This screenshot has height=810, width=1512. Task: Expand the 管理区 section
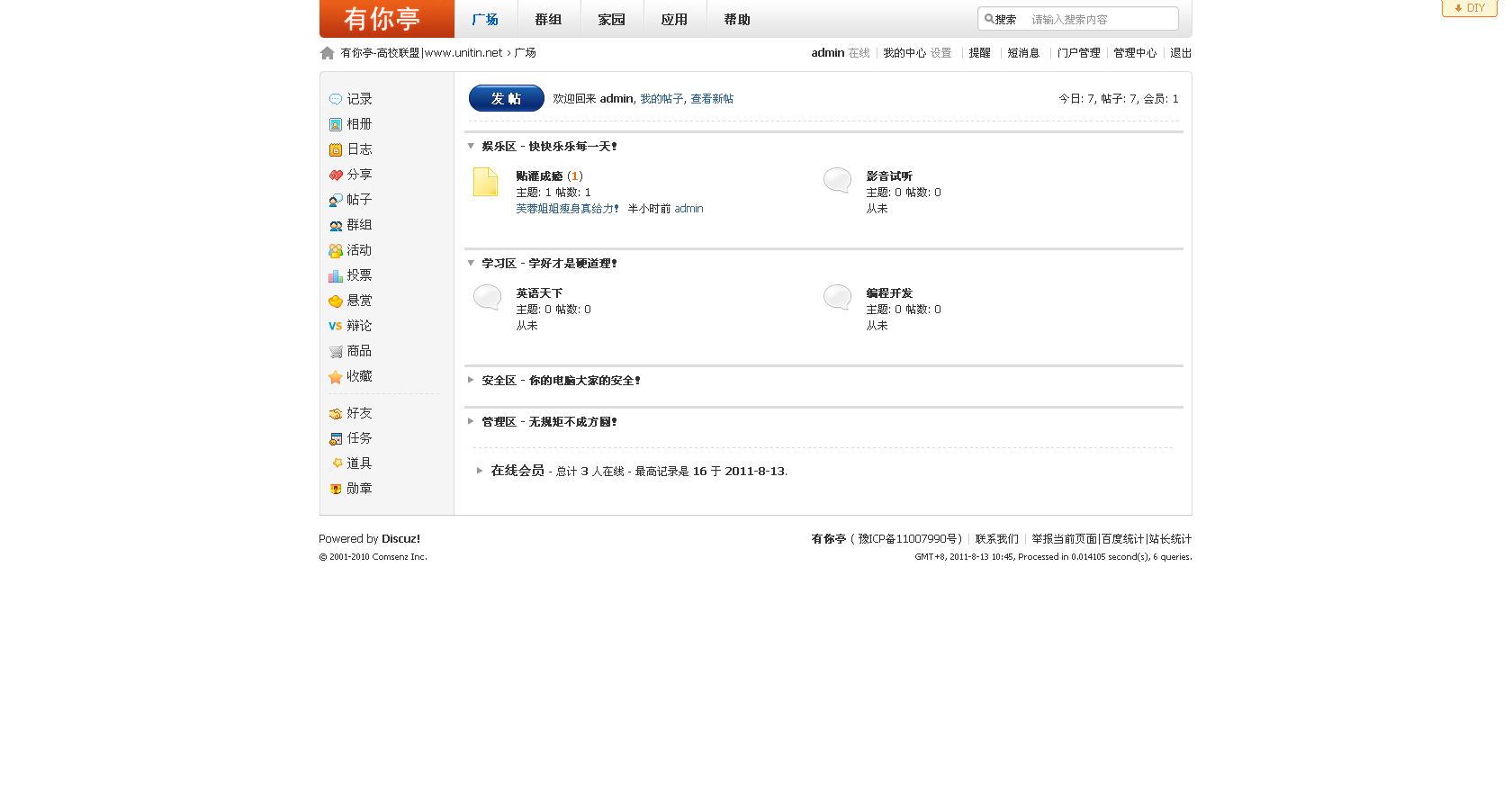pyautogui.click(x=471, y=421)
